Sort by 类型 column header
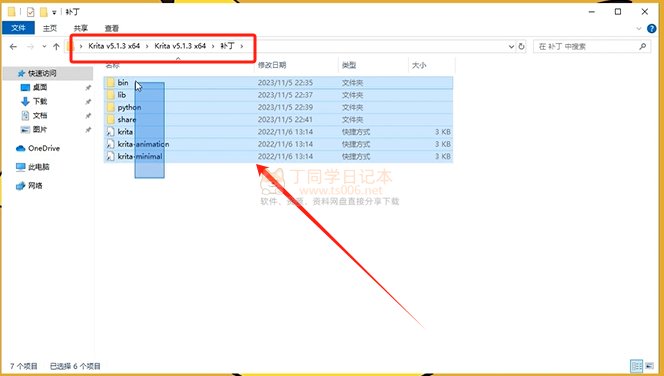The height and width of the screenshot is (376, 664). (x=349, y=65)
